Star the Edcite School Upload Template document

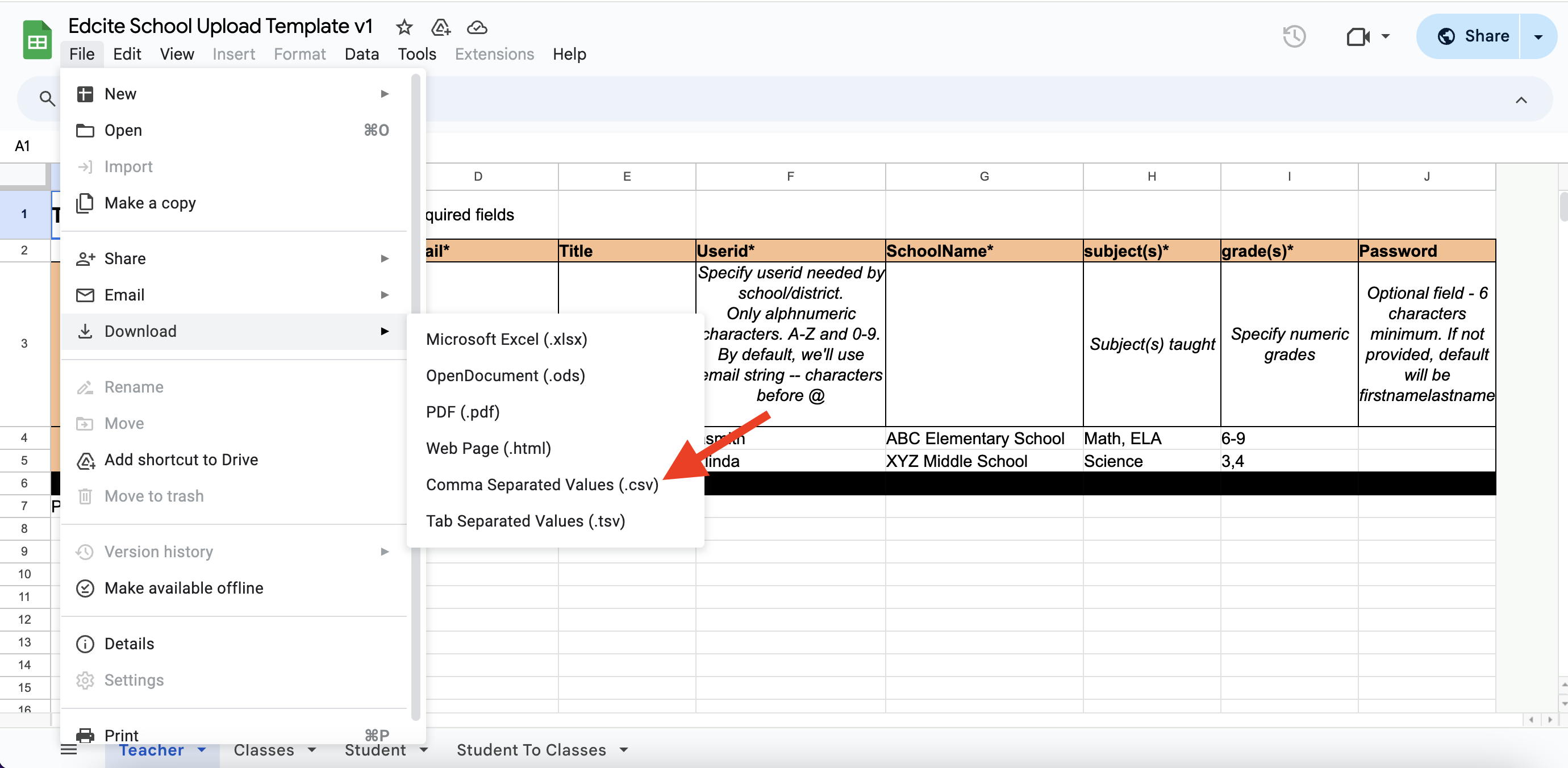click(404, 27)
